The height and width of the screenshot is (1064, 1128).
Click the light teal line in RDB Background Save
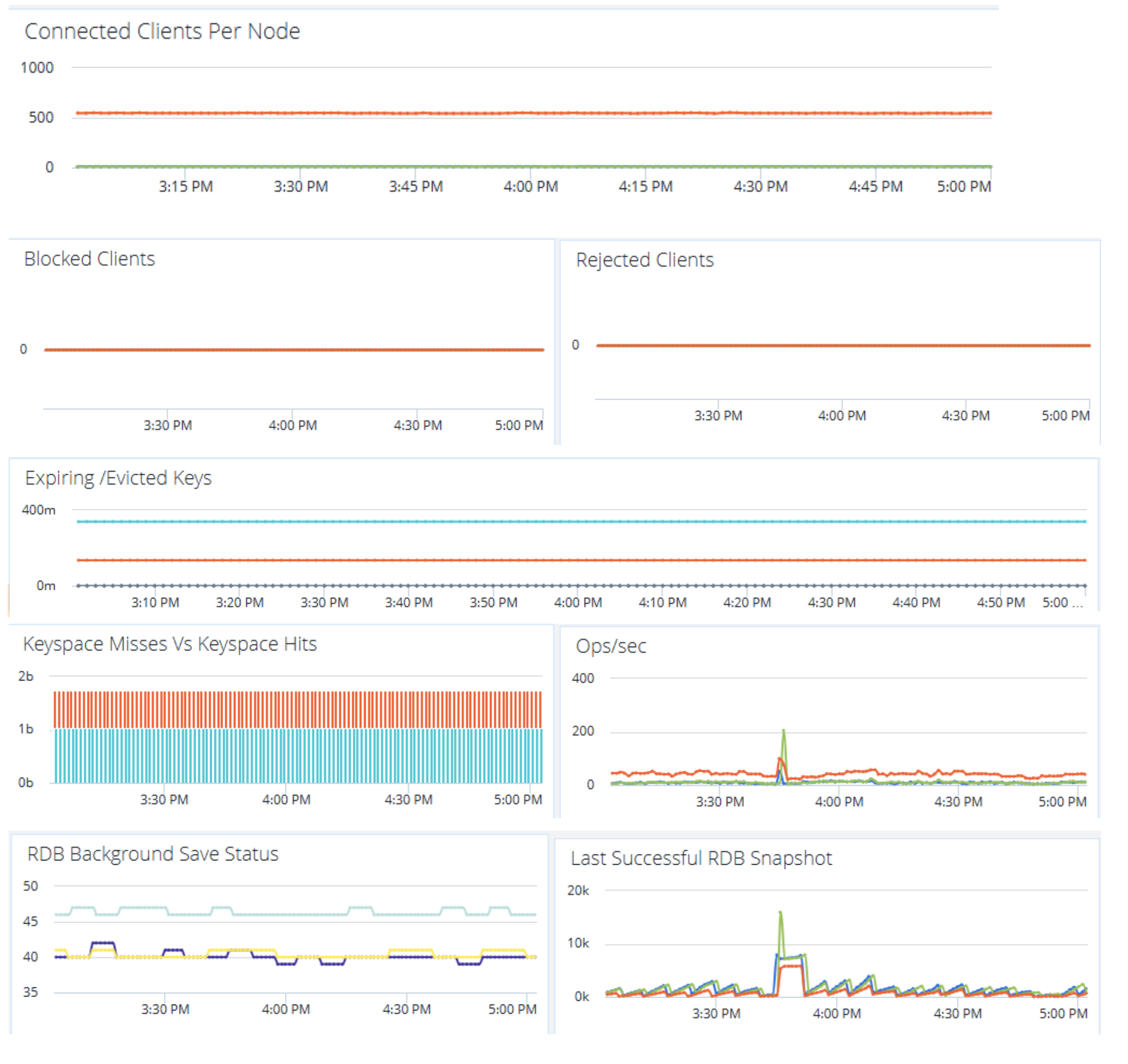pos(284,915)
